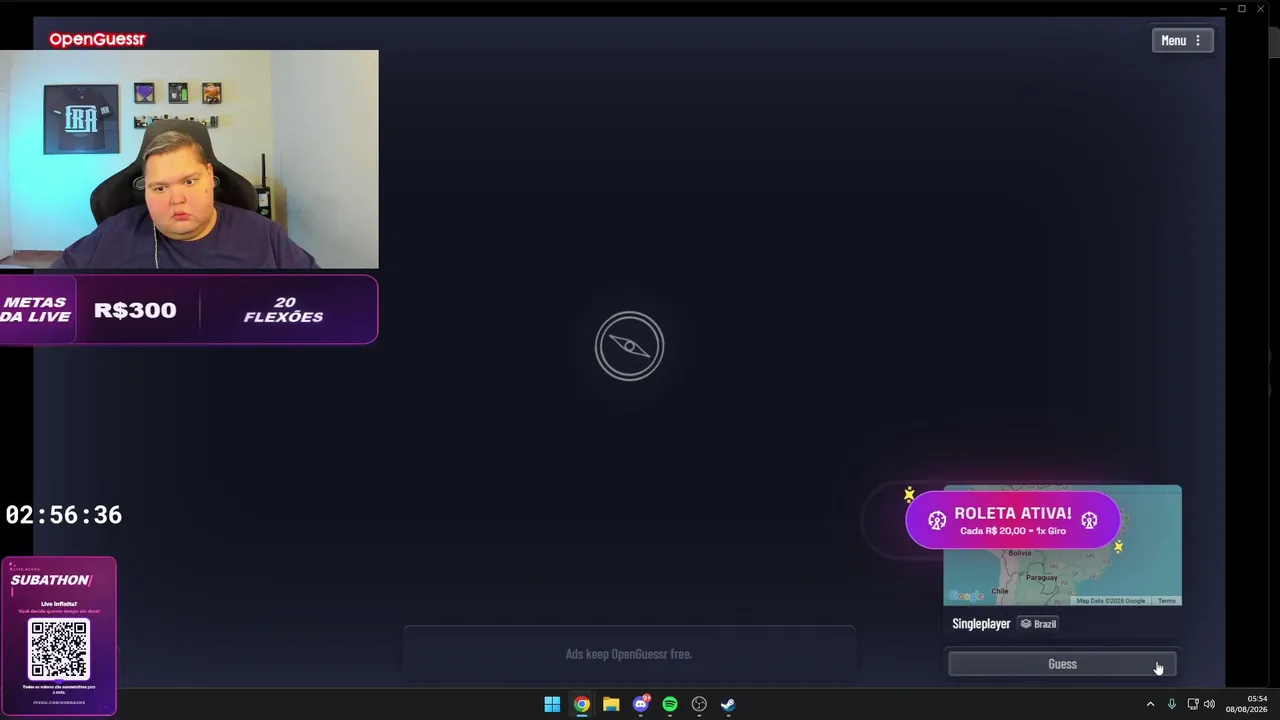1280x720 pixels.
Task: Switch to Google Chrome in the taskbar
Action: [581, 704]
